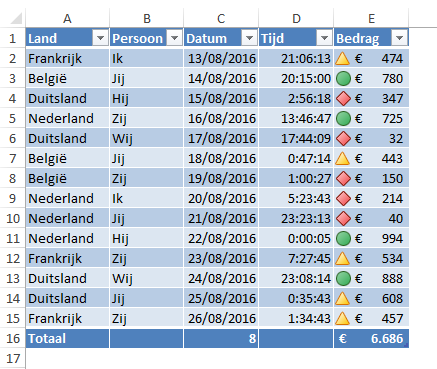The width and height of the screenshot is (437, 369).
Task: Open the Tijd column filter arrow
Action: 324,38
